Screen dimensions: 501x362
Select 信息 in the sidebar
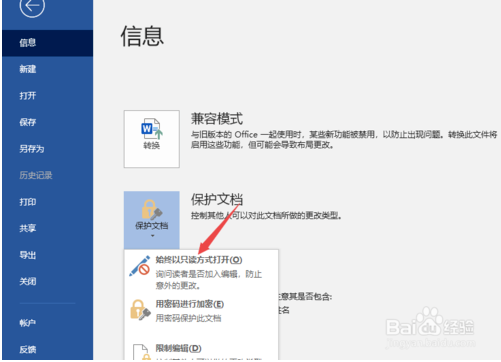click(48, 43)
